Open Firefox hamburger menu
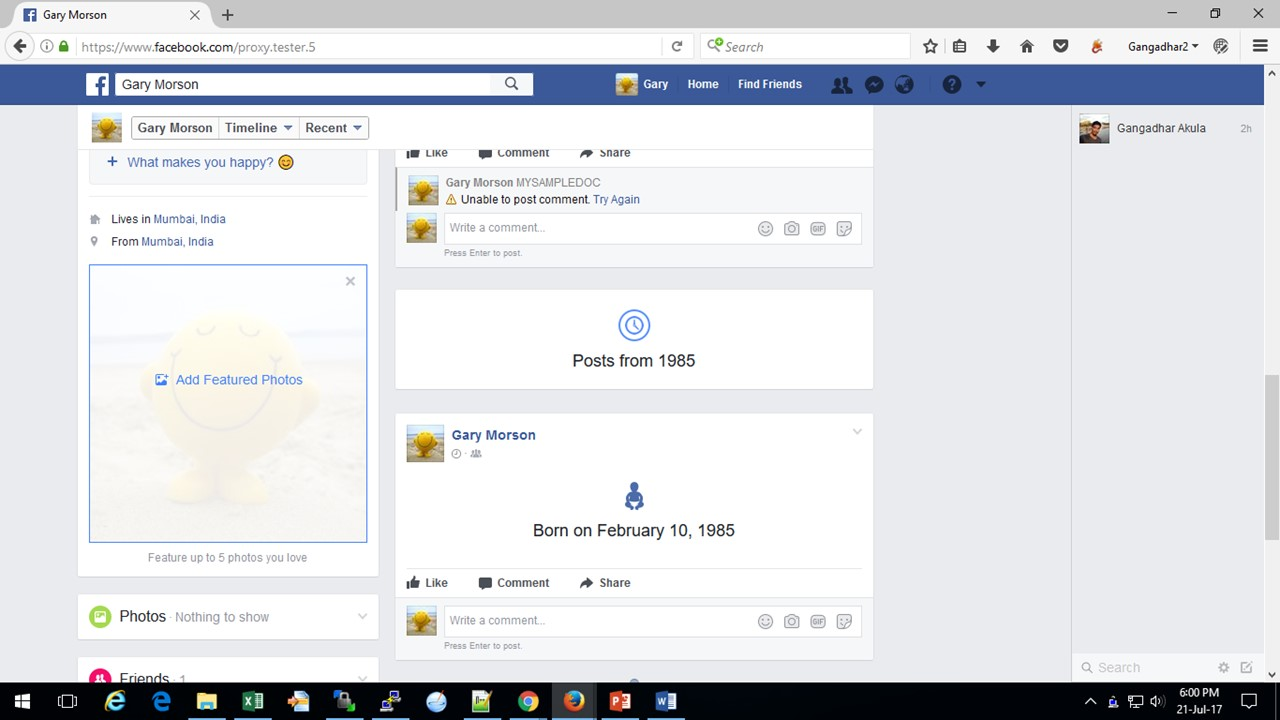 [1260, 46]
